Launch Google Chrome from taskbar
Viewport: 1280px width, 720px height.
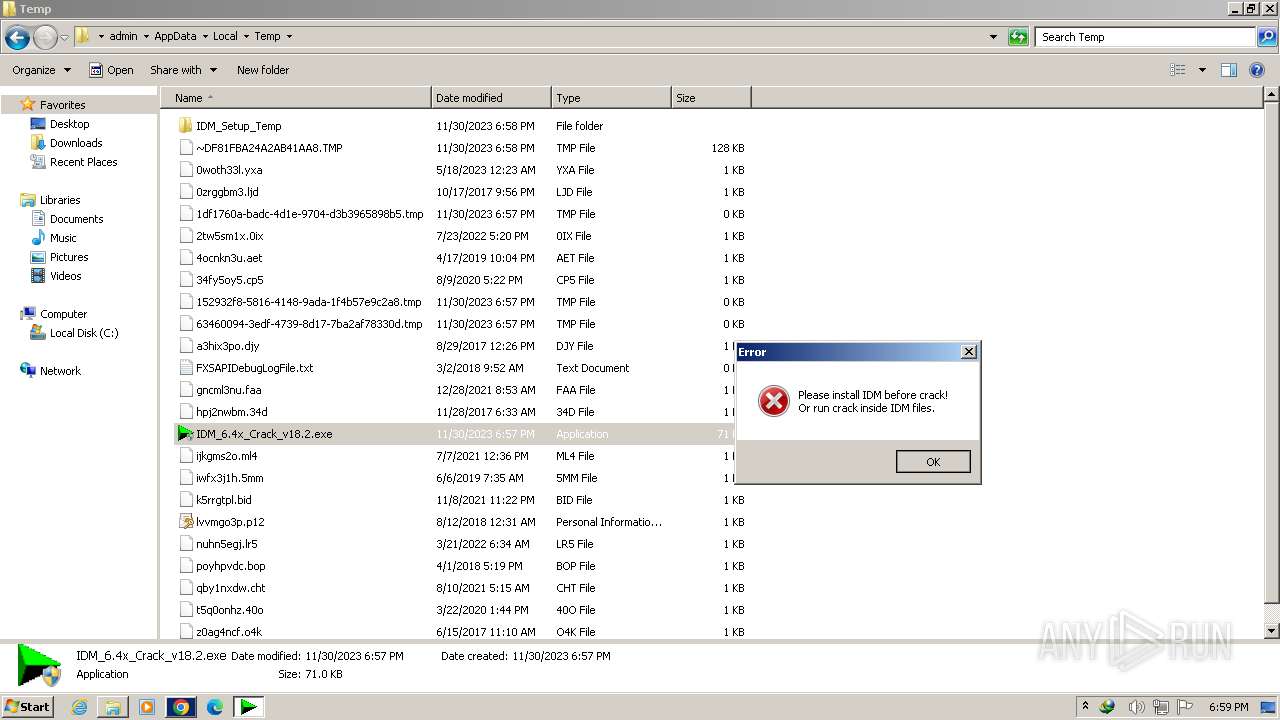point(181,707)
